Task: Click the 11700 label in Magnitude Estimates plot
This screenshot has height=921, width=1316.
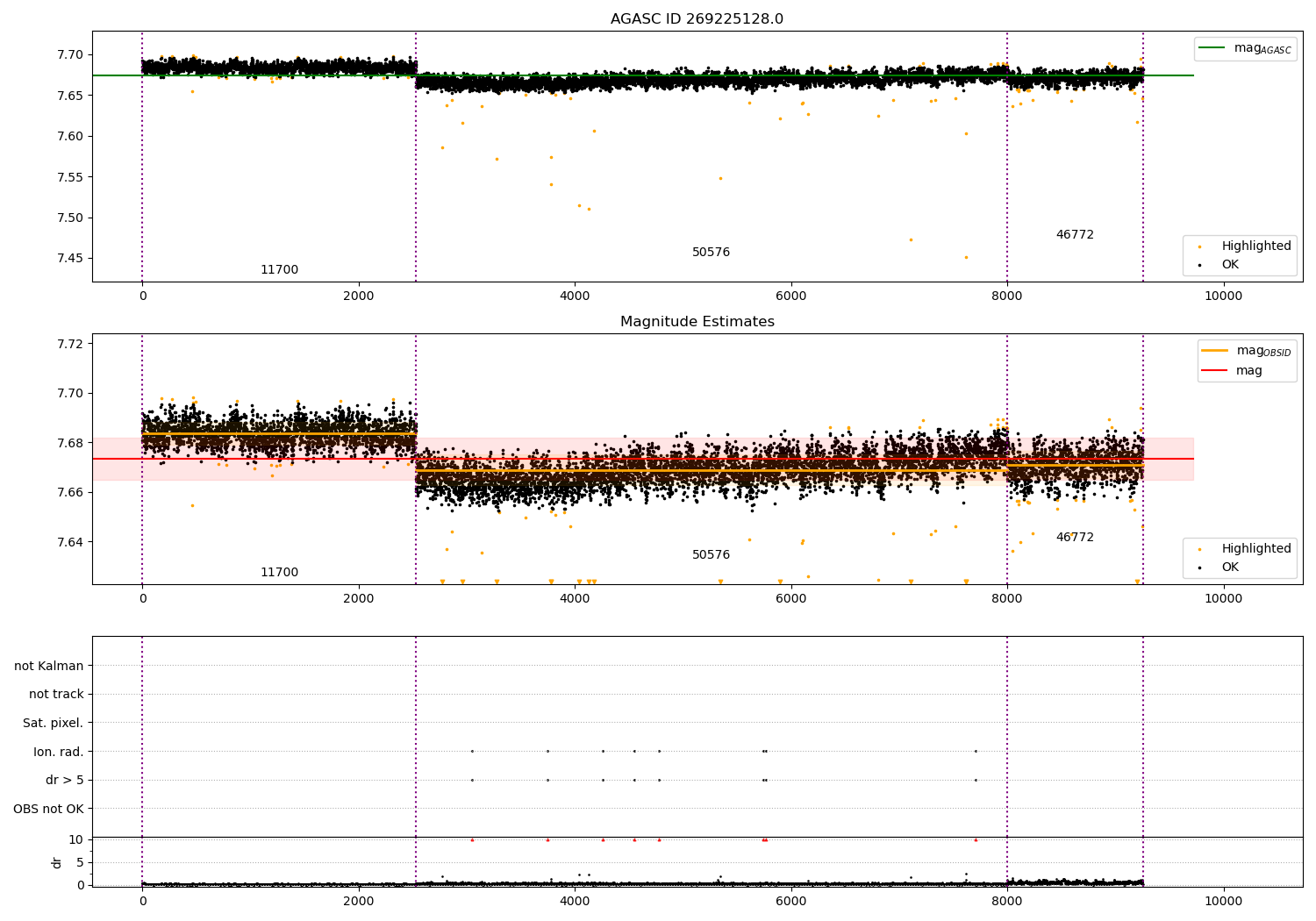Action: pos(279,573)
